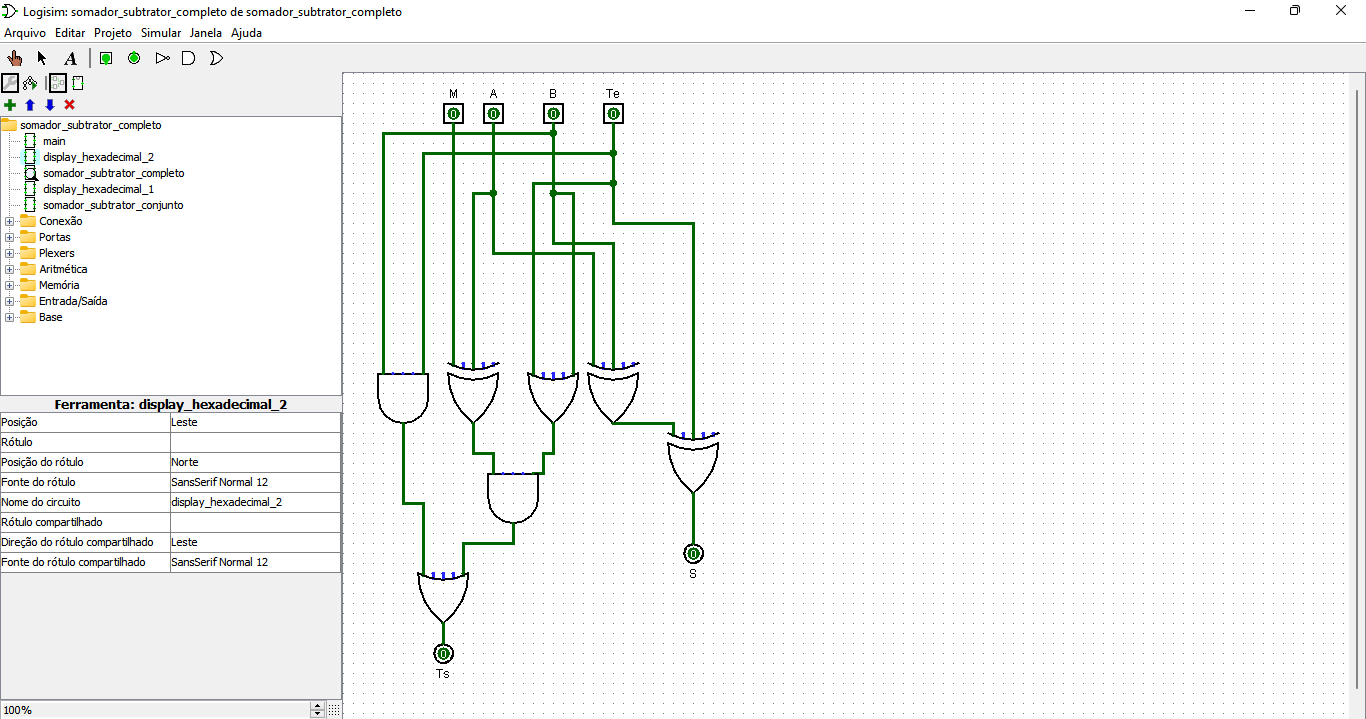This screenshot has height=719, width=1366.
Task: Show simulation hierarchy tree icon
Action: click(30, 83)
